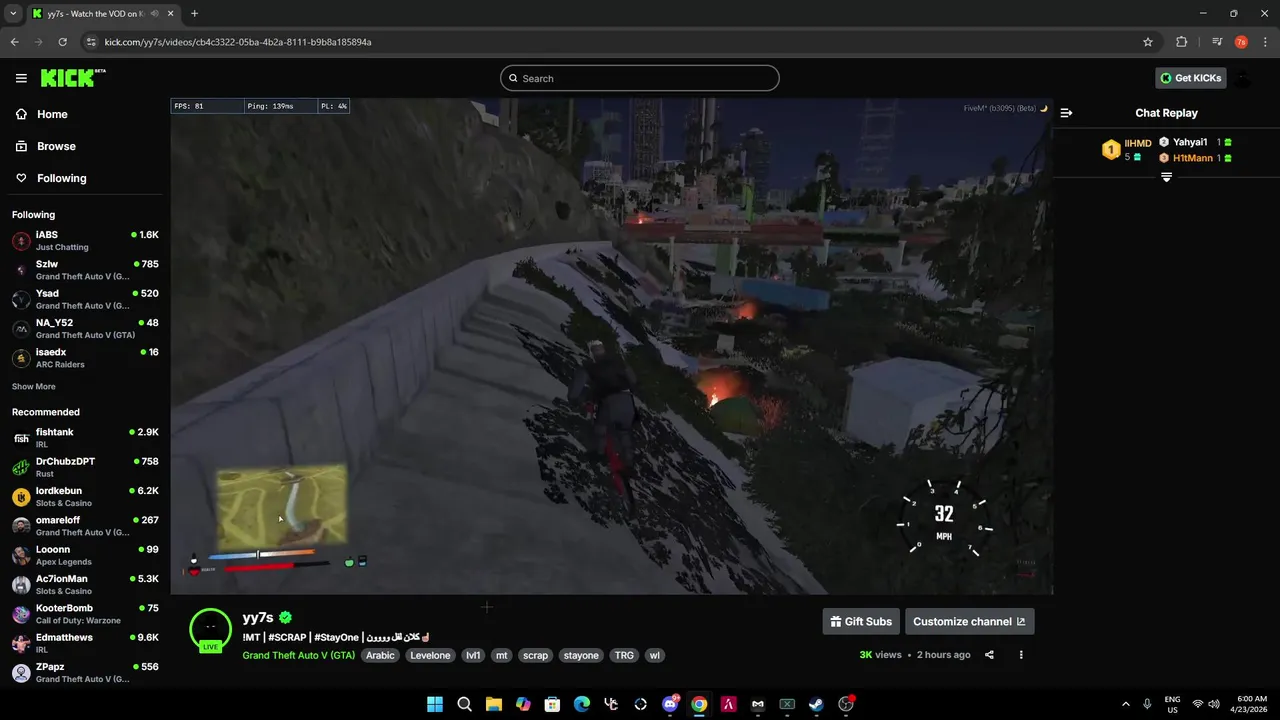The height and width of the screenshot is (720, 1280).
Task: Select the mt tag
Action: click(502, 655)
